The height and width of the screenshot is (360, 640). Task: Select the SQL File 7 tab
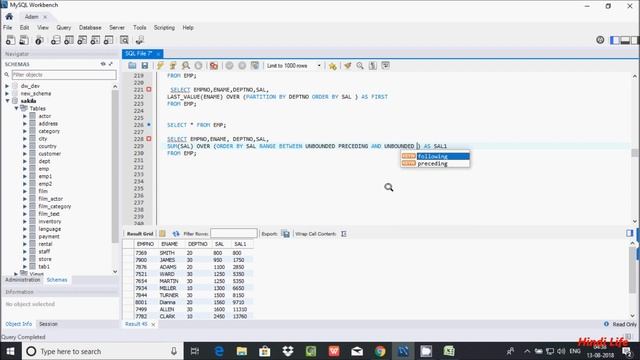click(x=139, y=53)
